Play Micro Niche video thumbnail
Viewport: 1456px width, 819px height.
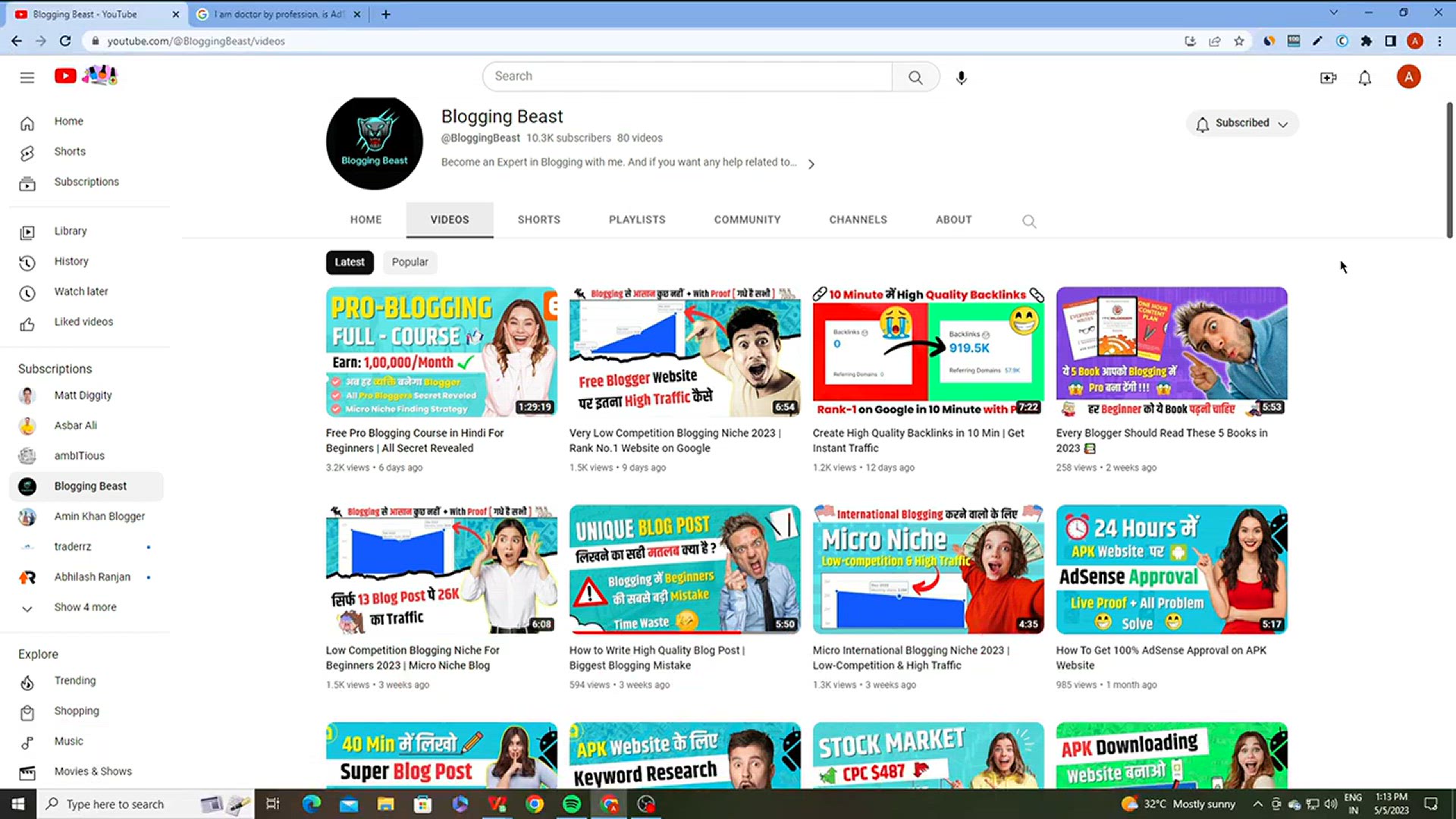coord(928,570)
